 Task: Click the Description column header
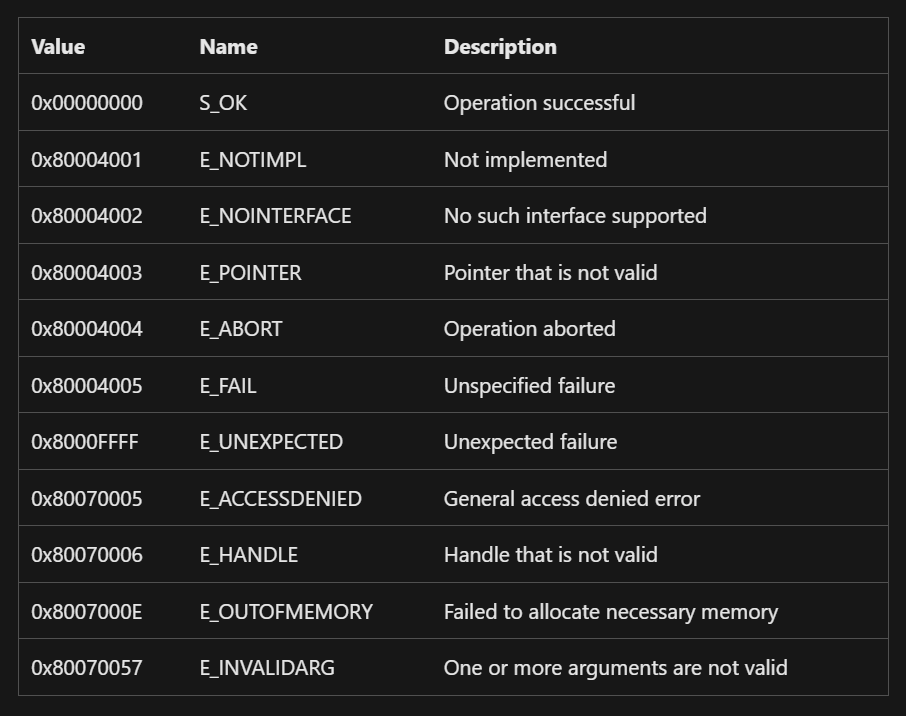[x=500, y=47]
